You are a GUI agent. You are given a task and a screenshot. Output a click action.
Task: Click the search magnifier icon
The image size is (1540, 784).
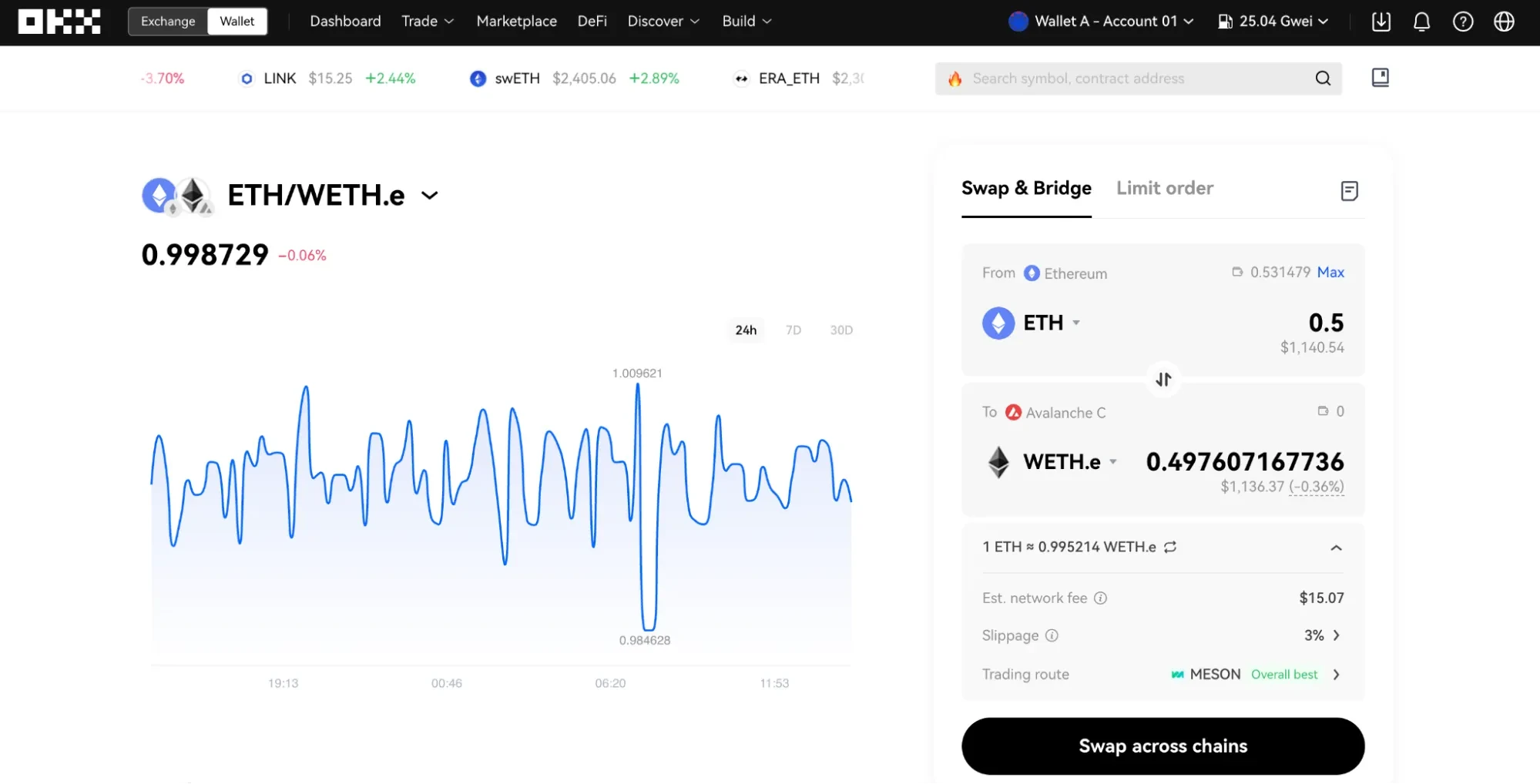click(1323, 79)
